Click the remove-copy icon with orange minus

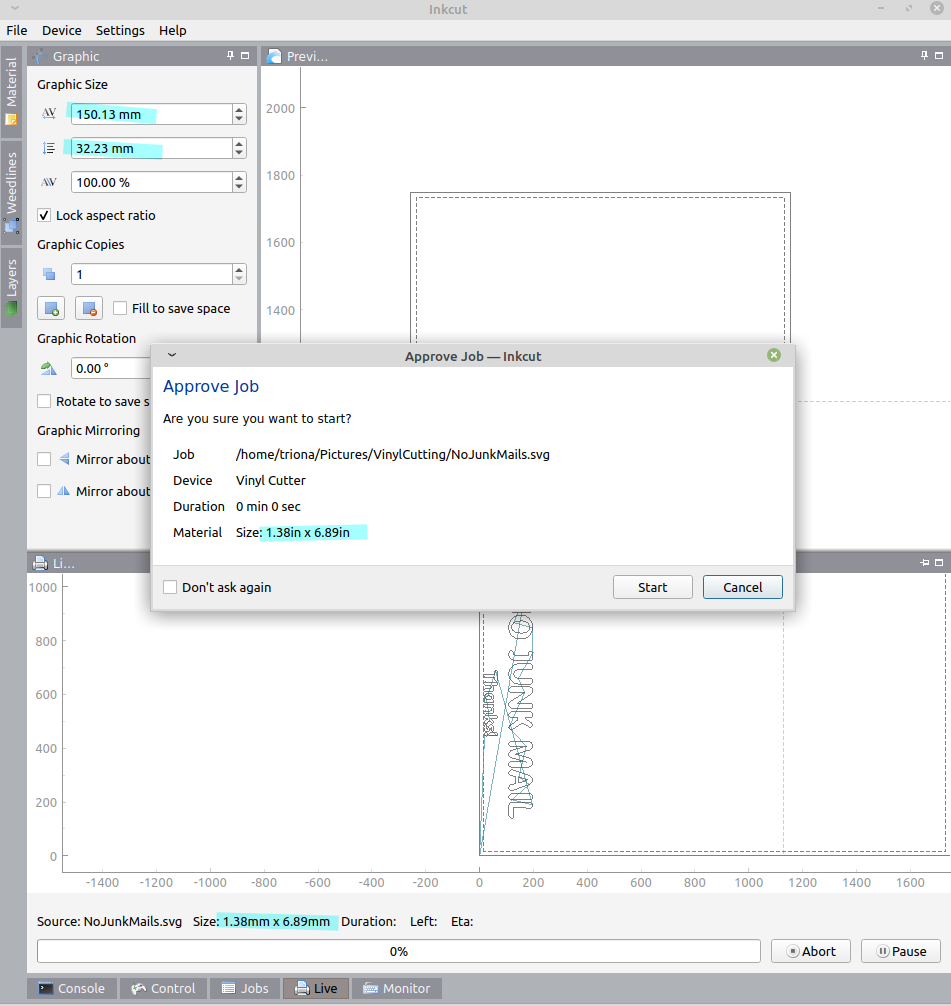click(x=88, y=308)
